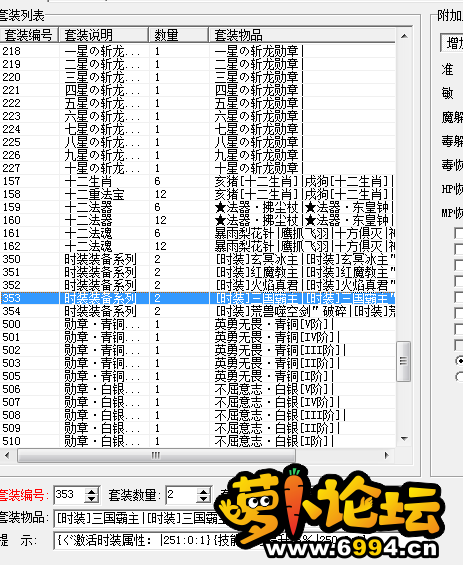The width and height of the screenshot is (463, 565).
Task: Select row 158 十二重法宝
Action: [x=197, y=194]
